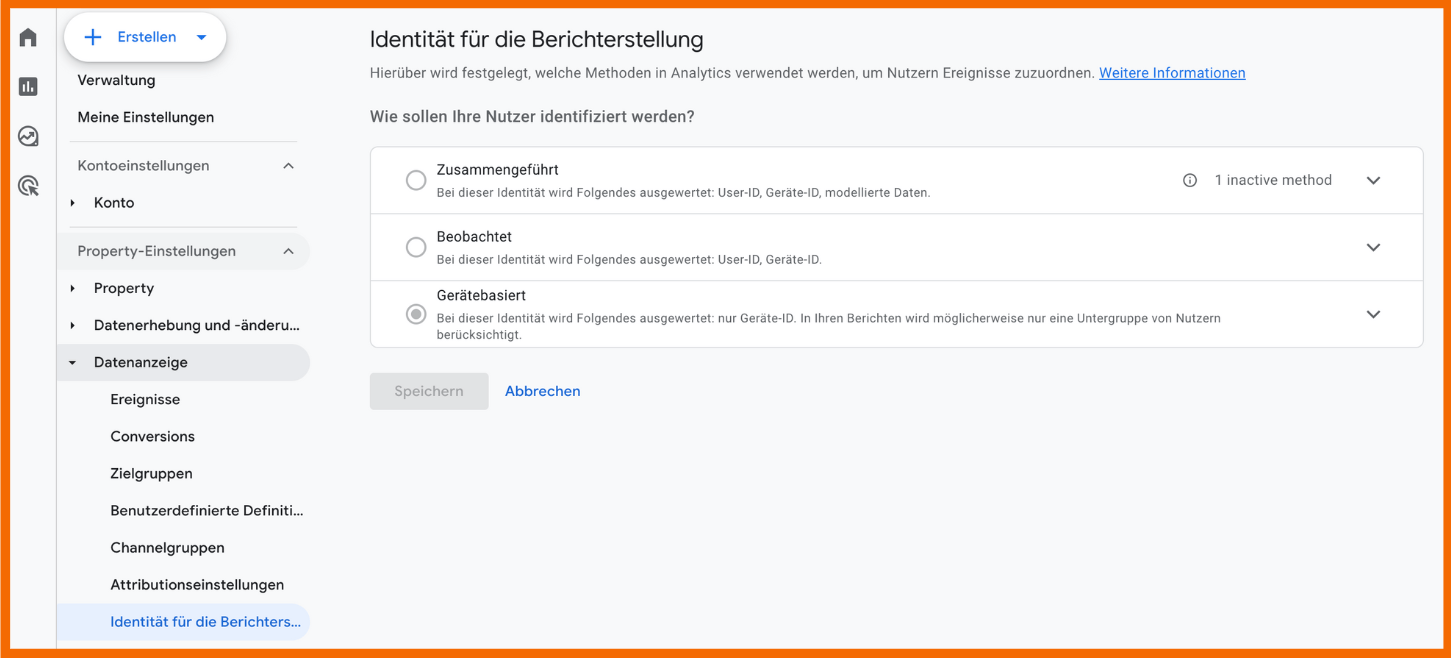The width and height of the screenshot is (1451, 658).
Task: Open Attributionseinstellungen in the sidebar
Action: 197,584
